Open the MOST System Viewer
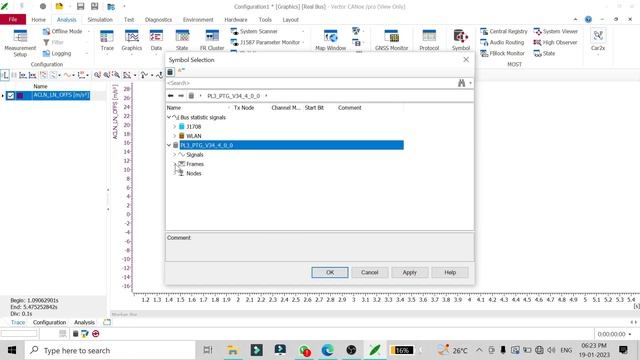The width and height of the screenshot is (640, 360). point(556,31)
